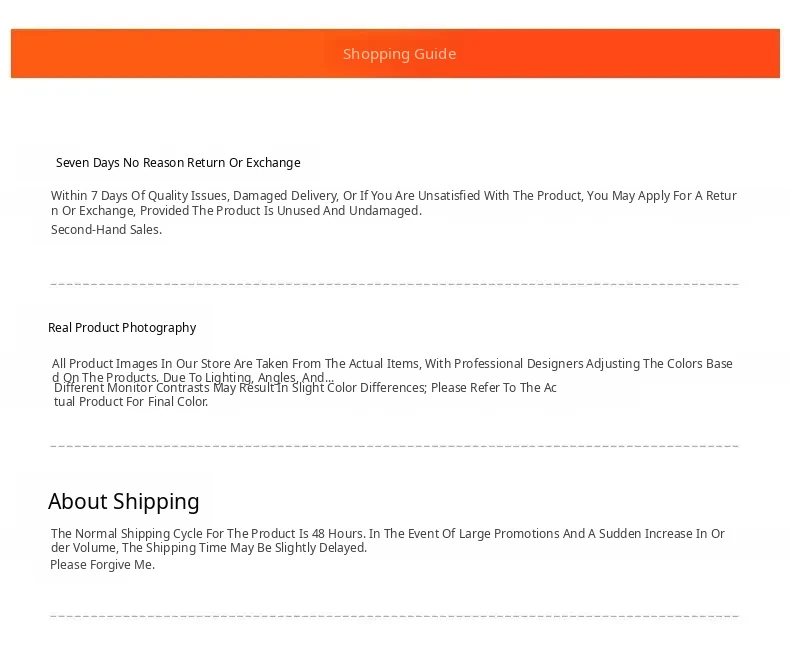790x670 pixels.
Task: Click the dashed divider below Second-Hand Sales
Action: click(x=394, y=284)
